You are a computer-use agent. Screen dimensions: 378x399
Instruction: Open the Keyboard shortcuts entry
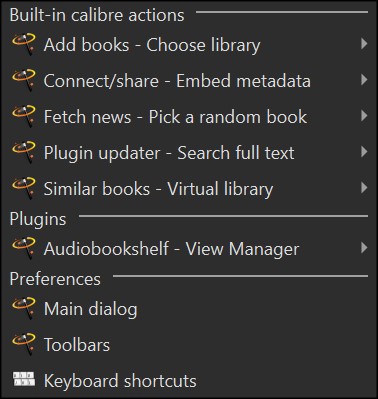point(189,380)
